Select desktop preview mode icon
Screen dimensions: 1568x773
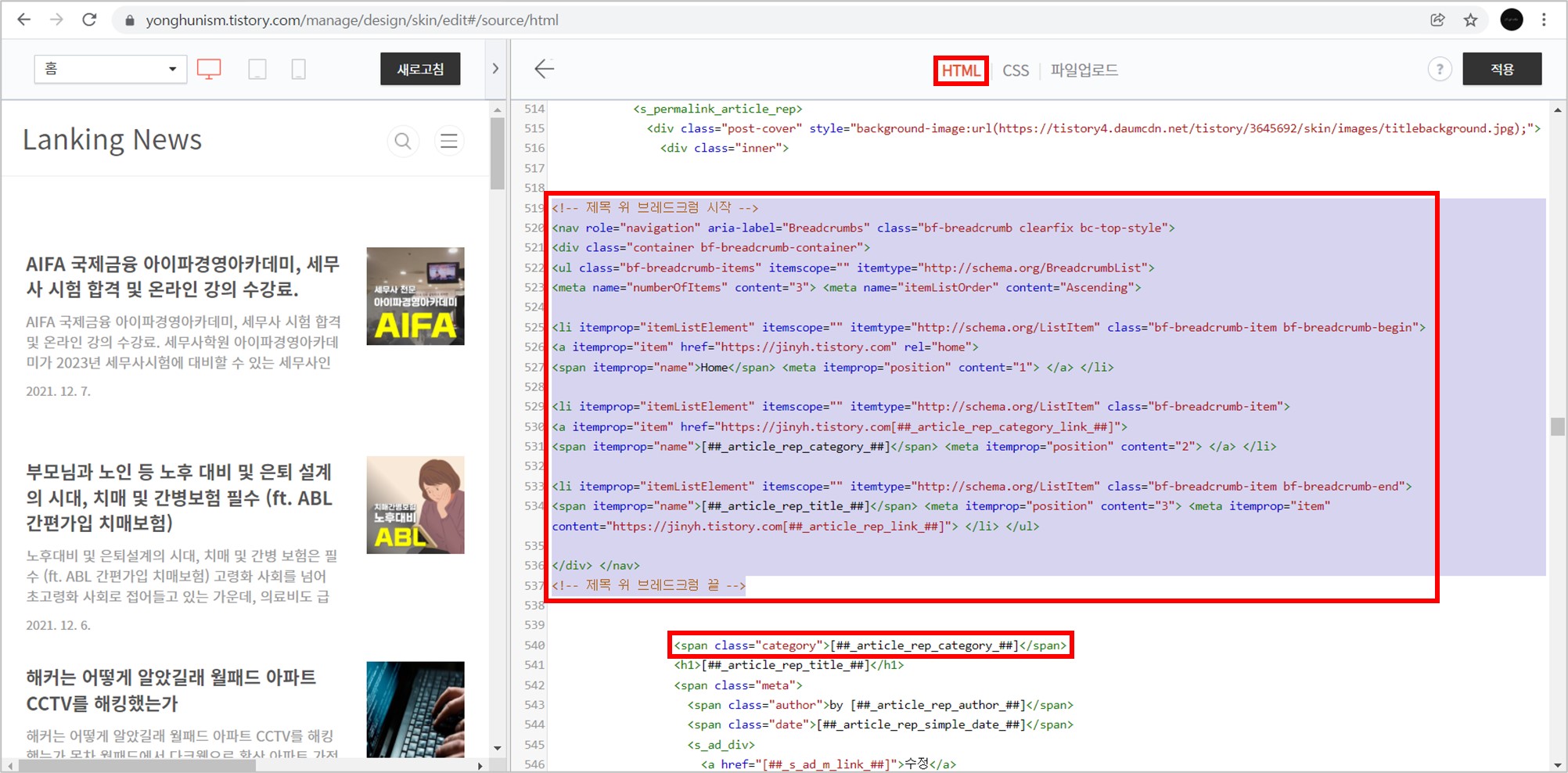point(209,69)
